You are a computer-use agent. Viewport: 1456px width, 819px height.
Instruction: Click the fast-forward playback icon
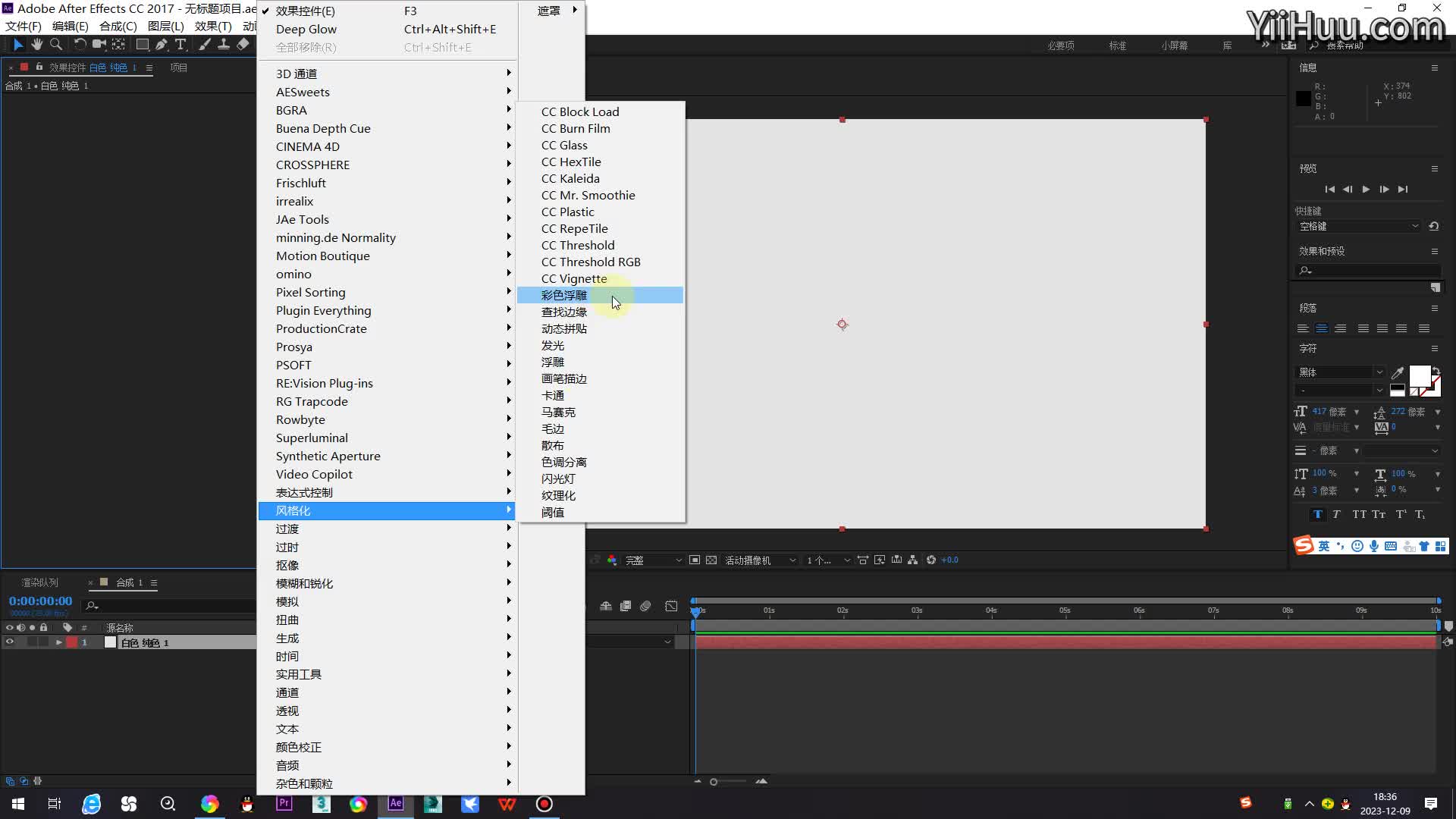1402,188
